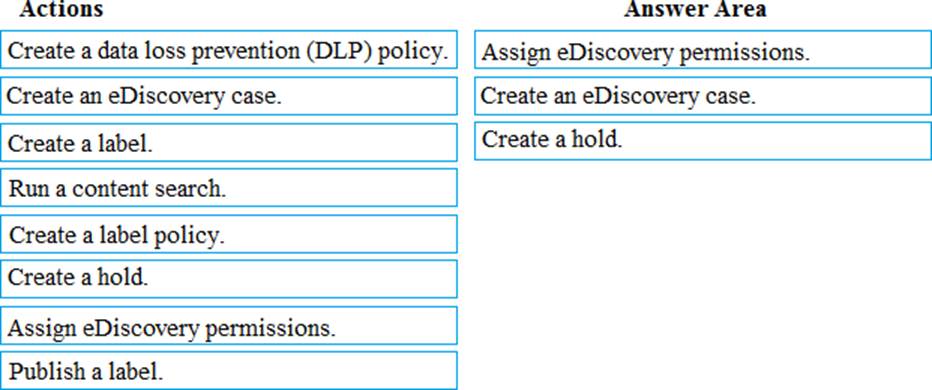Click the 'Answer Area' heading
Image resolution: width=932 pixels, height=390 pixels.
pyautogui.click(x=695, y=9)
